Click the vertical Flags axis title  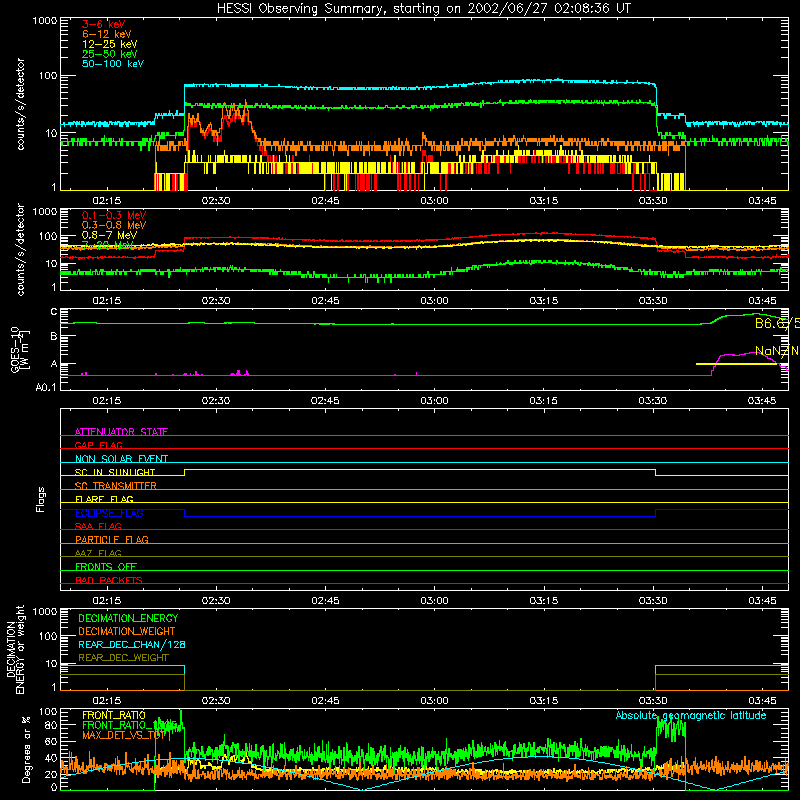(x=41, y=499)
